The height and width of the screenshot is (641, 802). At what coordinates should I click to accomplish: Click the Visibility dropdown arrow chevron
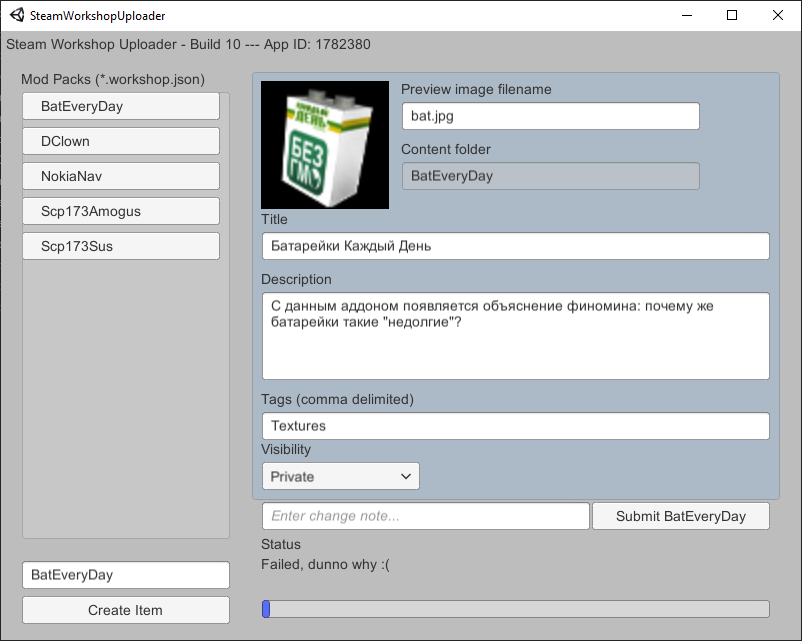tap(406, 476)
